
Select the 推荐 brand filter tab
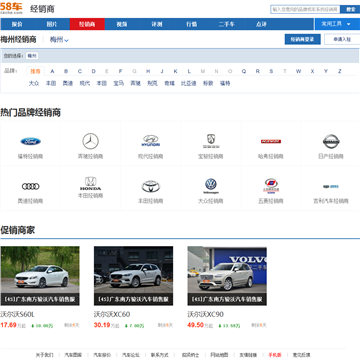click(x=35, y=71)
